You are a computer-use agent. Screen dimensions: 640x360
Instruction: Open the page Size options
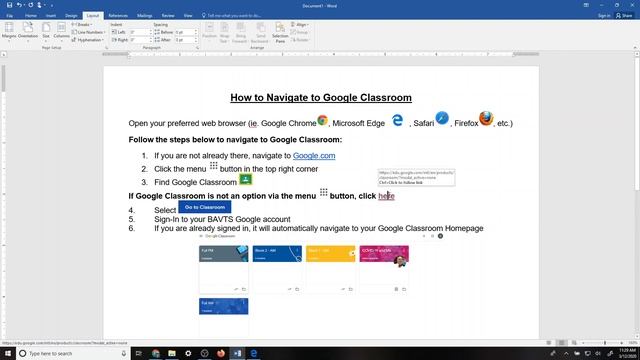click(x=46, y=31)
